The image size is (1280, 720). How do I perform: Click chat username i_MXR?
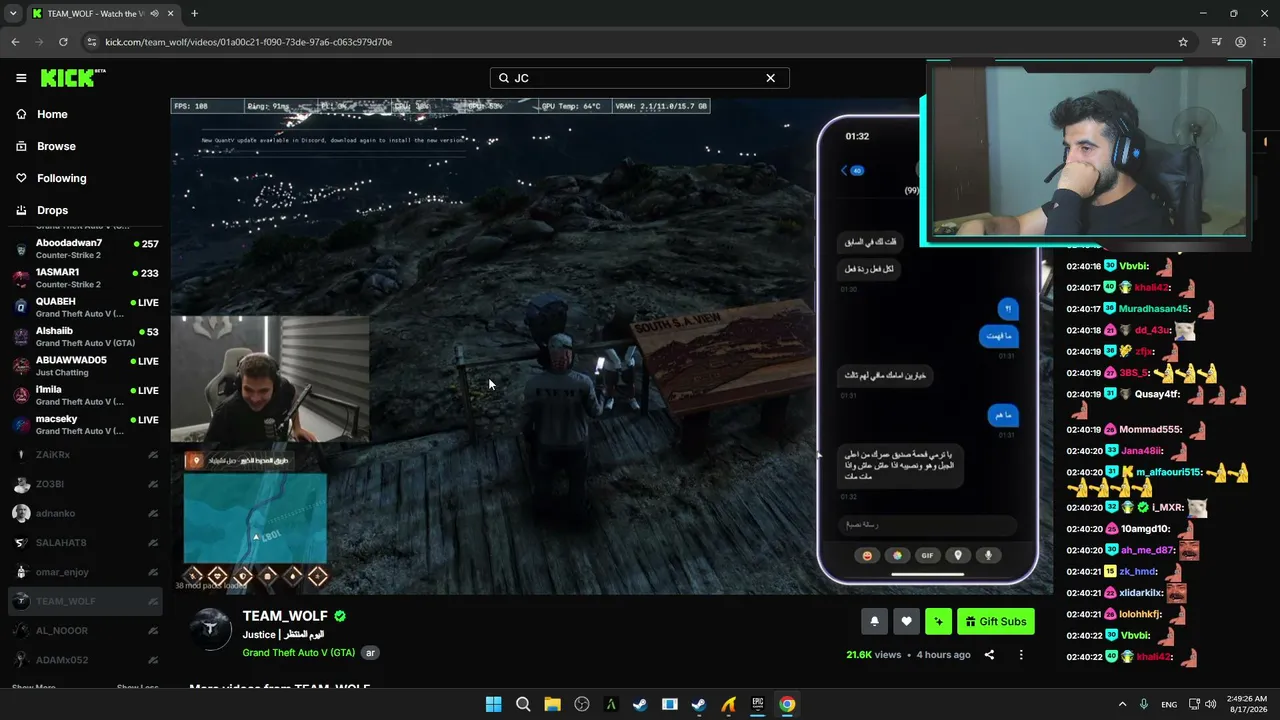(1166, 507)
